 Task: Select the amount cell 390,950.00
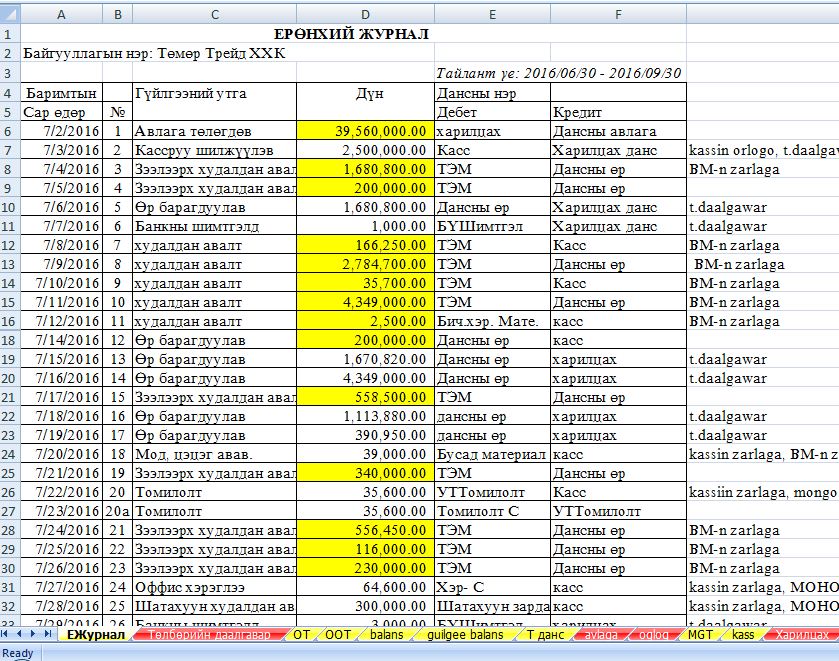click(365, 435)
